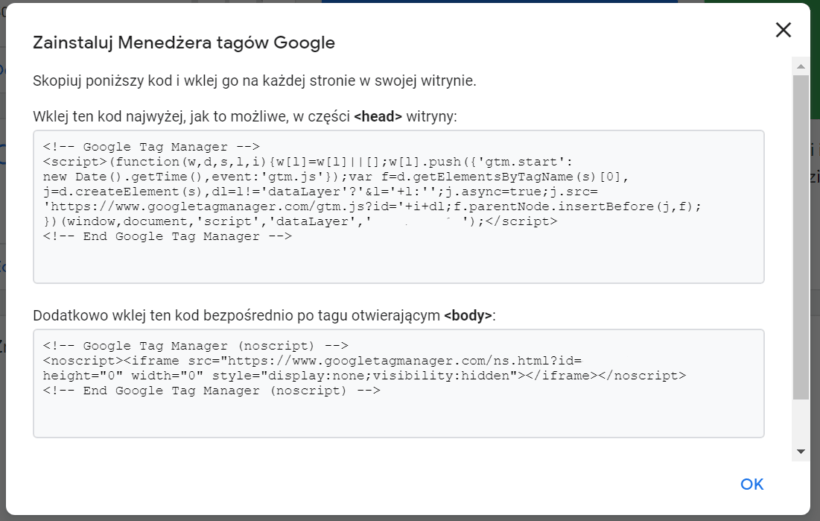The width and height of the screenshot is (820, 521).
Task: Click the scrollbar up arrow
Action: [x=800, y=66]
